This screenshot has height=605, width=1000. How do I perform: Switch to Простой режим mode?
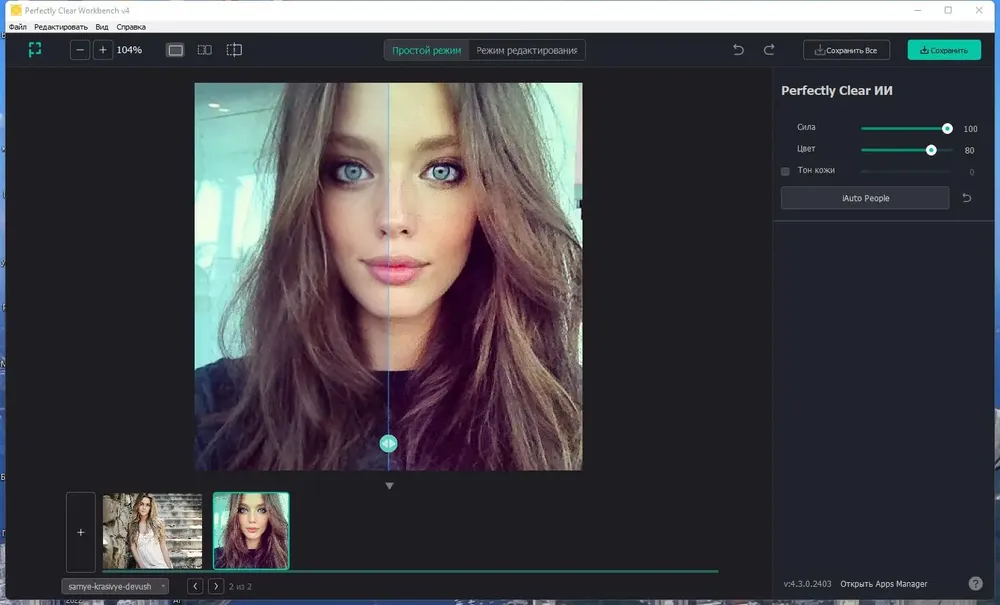click(426, 50)
